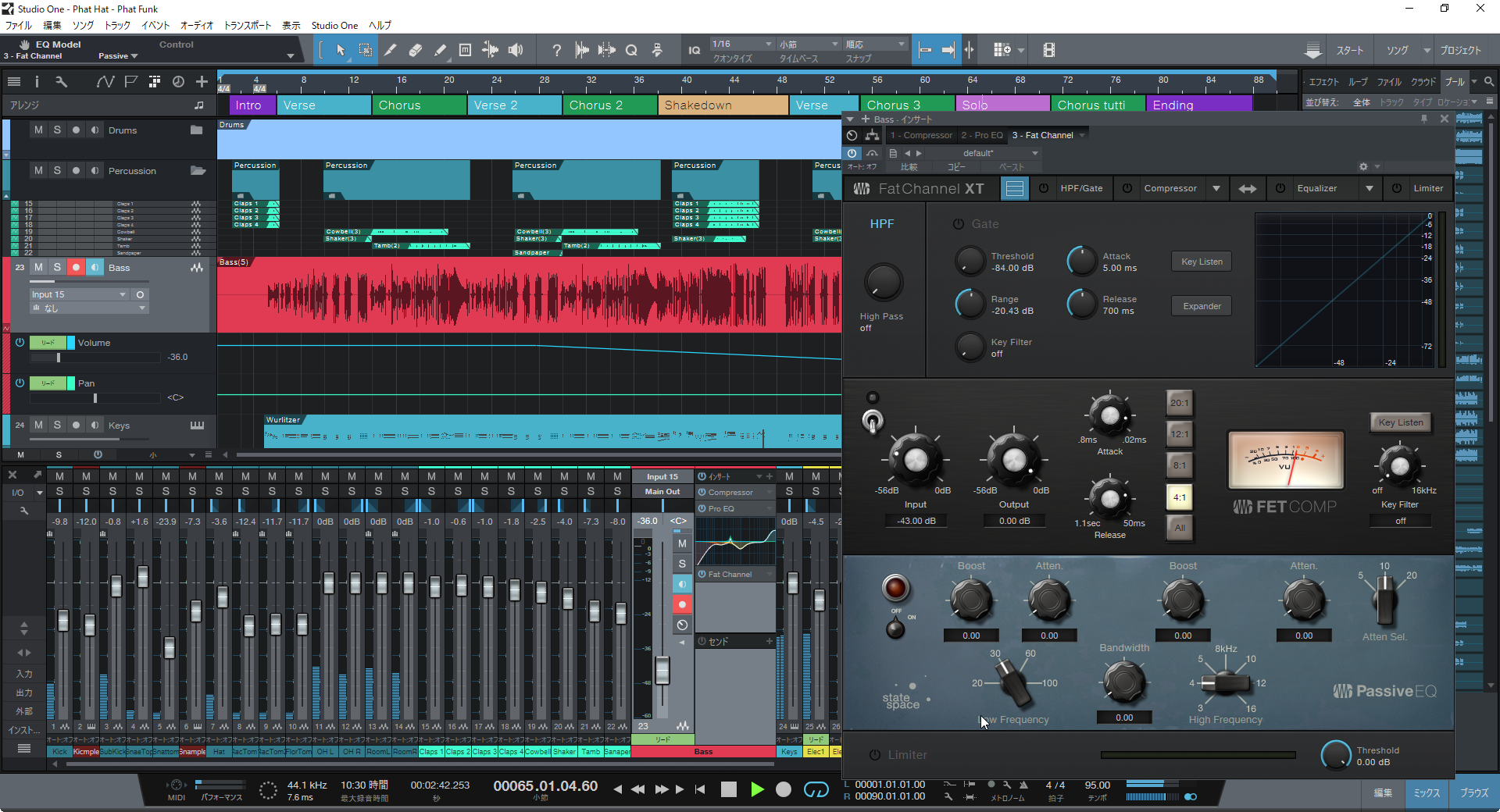Switch to 2 - Pro EQ tab
This screenshot has height=812, width=1500.
coord(982,135)
